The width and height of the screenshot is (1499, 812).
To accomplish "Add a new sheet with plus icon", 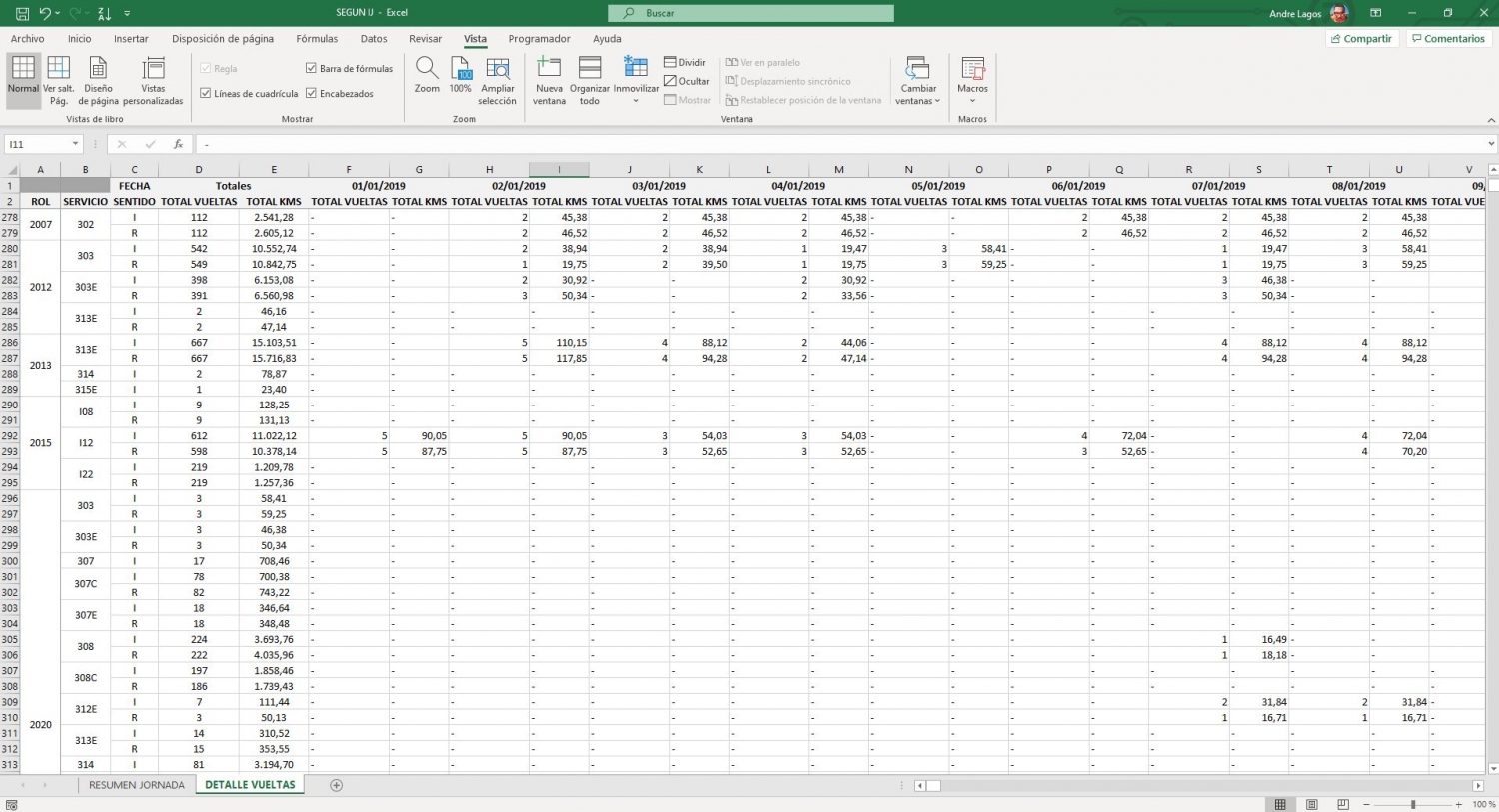I will pyautogui.click(x=336, y=785).
